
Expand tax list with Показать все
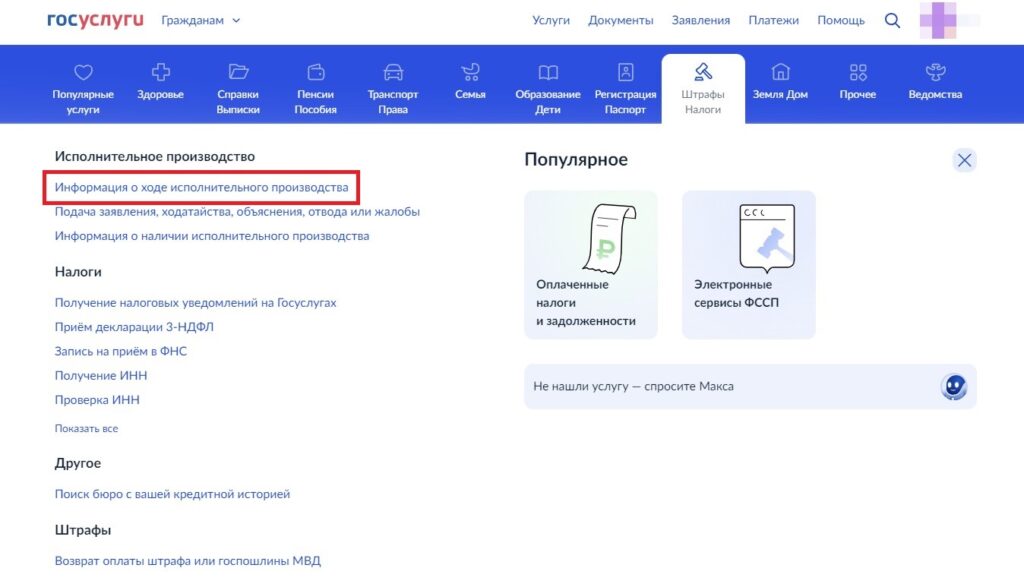coord(86,429)
